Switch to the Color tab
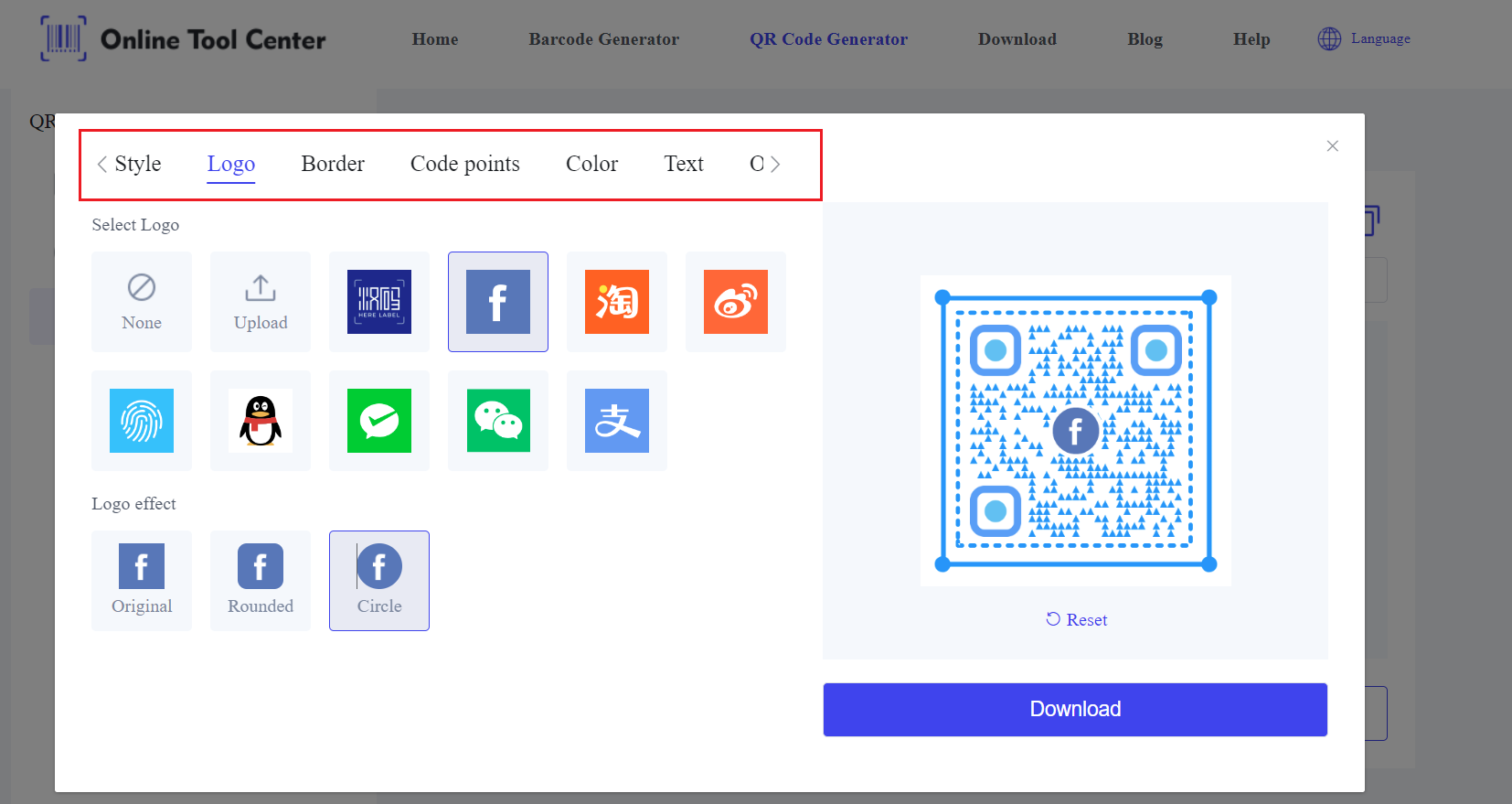1512x804 pixels. [x=592, y=164]
